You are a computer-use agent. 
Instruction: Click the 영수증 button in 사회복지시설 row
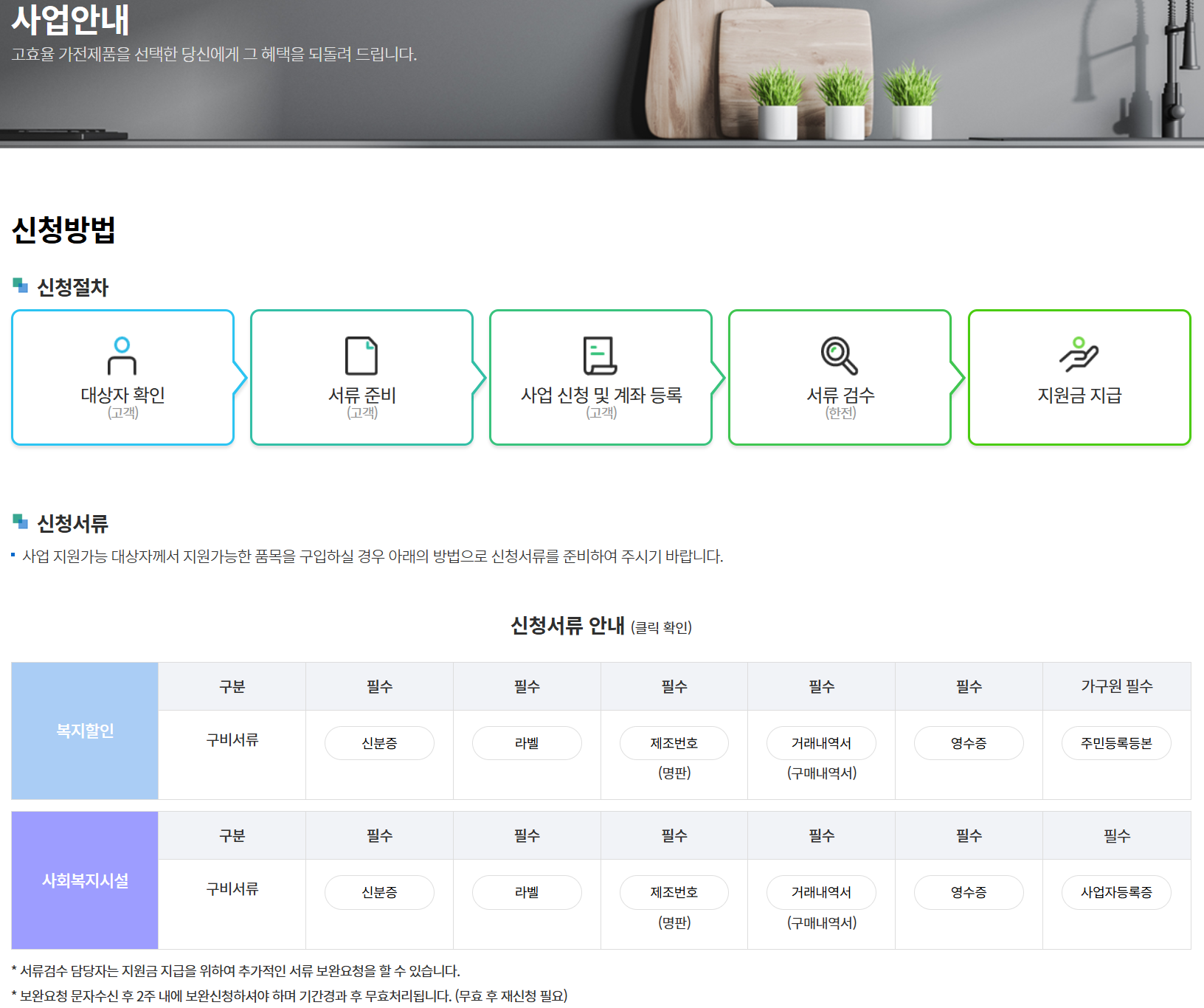click(x=969, y=892)
